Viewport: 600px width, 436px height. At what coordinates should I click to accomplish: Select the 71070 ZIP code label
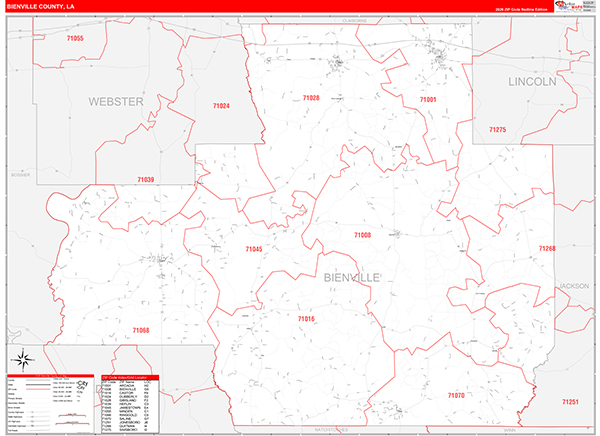click(456, 395)
